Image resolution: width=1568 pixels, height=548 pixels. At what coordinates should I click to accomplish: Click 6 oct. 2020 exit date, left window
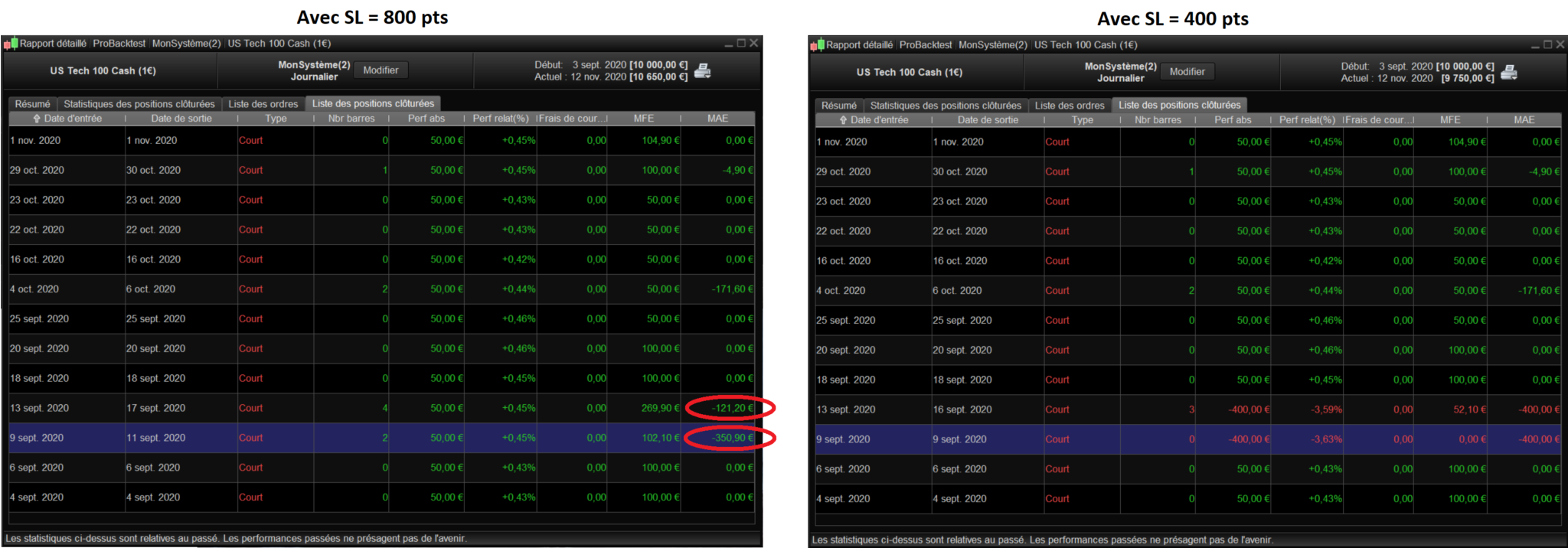151,289
